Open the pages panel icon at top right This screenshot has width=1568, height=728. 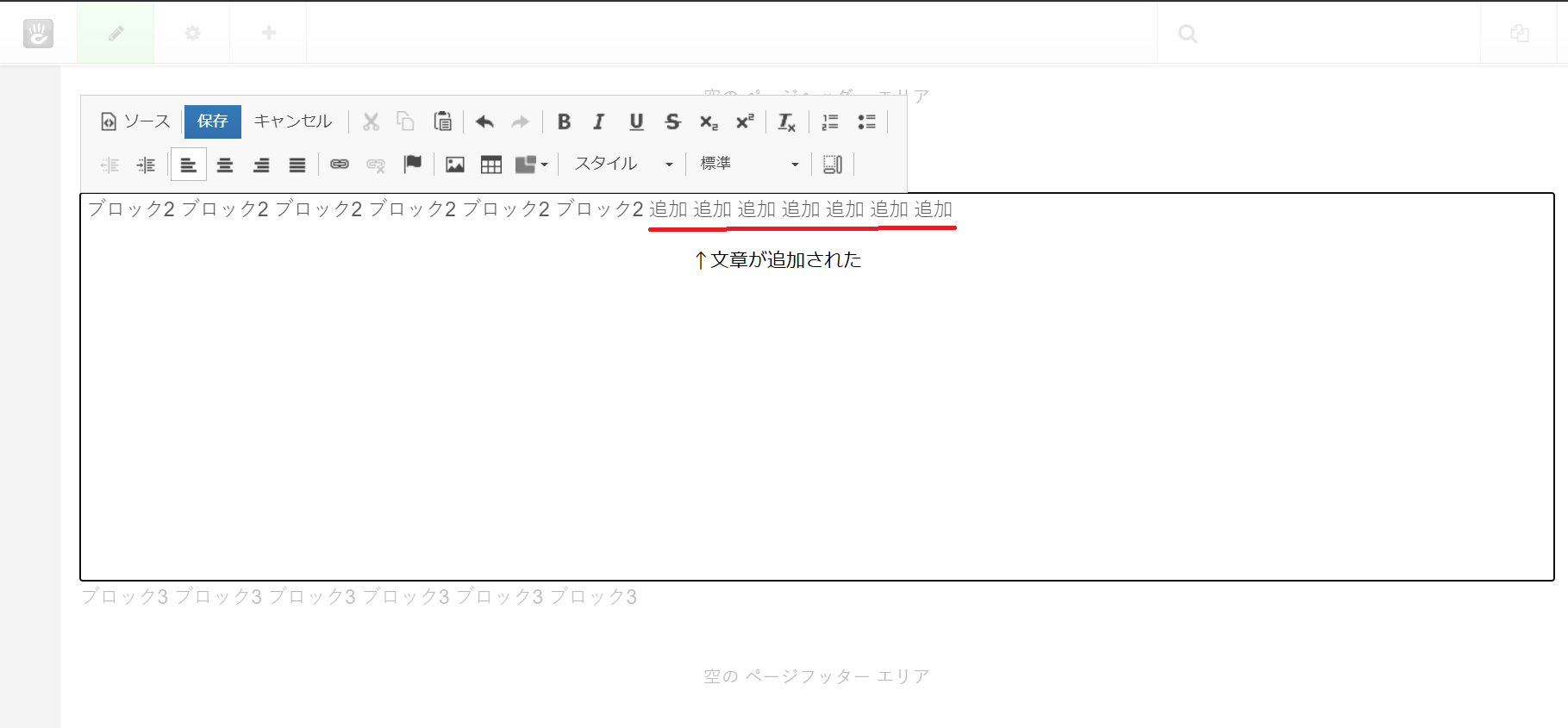pyautogui.click(x=1520, y=34)
